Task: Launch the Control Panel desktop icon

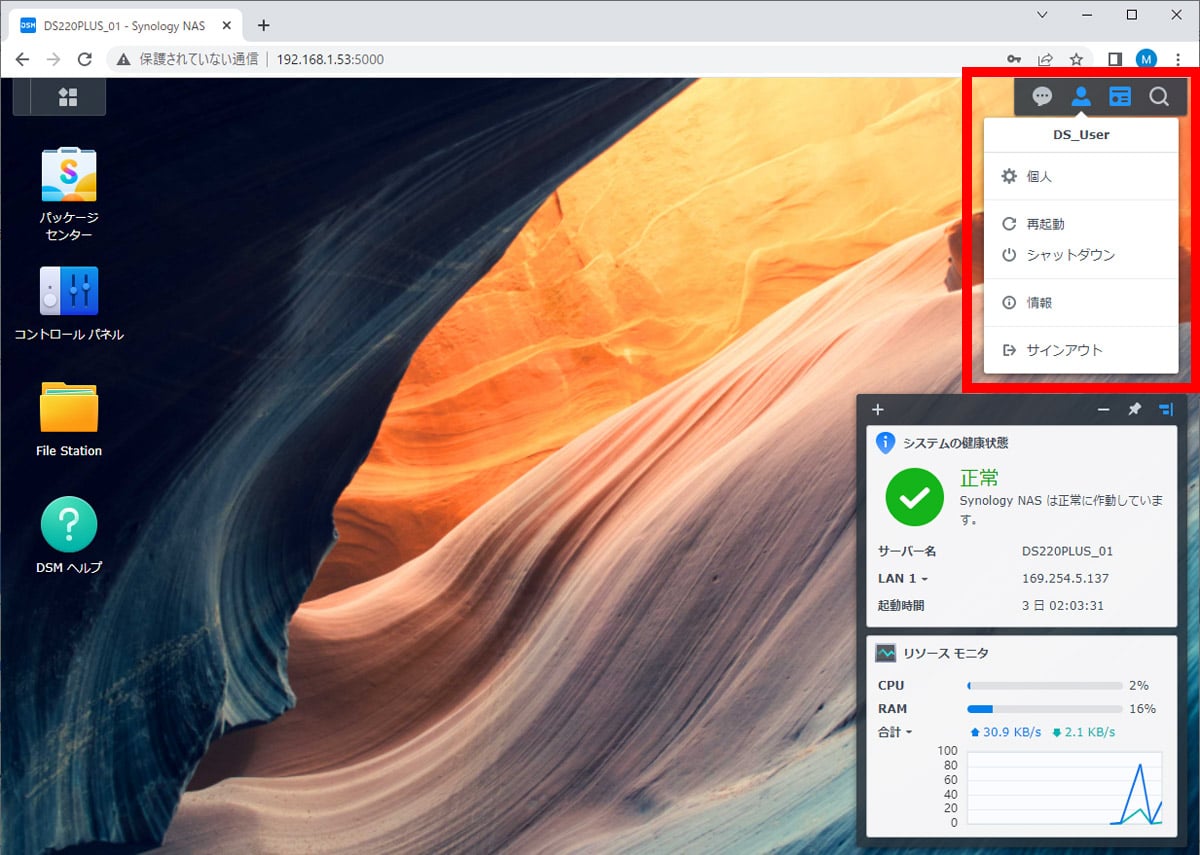Action: (69, 291)
